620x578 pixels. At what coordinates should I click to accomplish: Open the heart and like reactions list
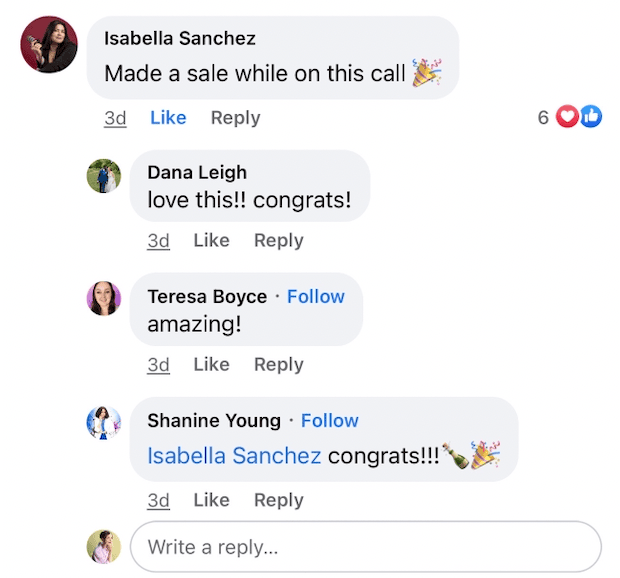click(x=580, y=118)
